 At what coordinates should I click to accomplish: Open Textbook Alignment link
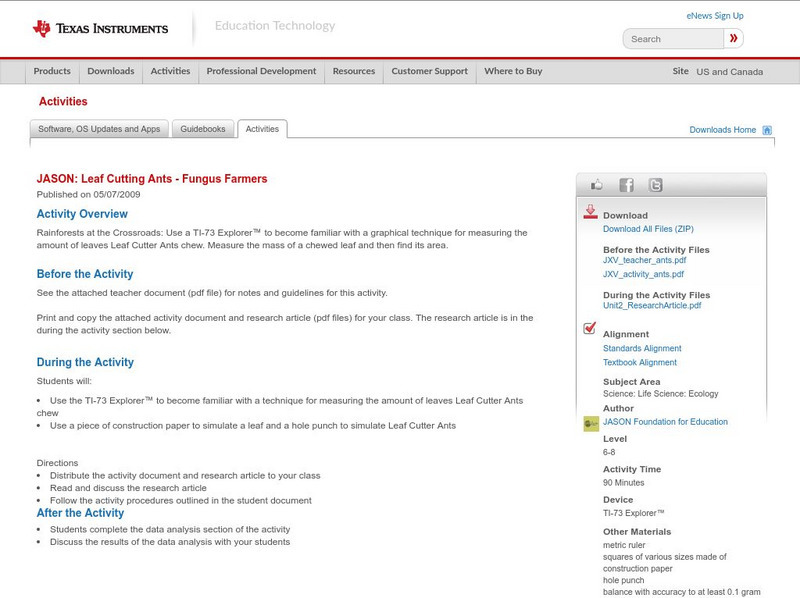click(x=640, y=363)
